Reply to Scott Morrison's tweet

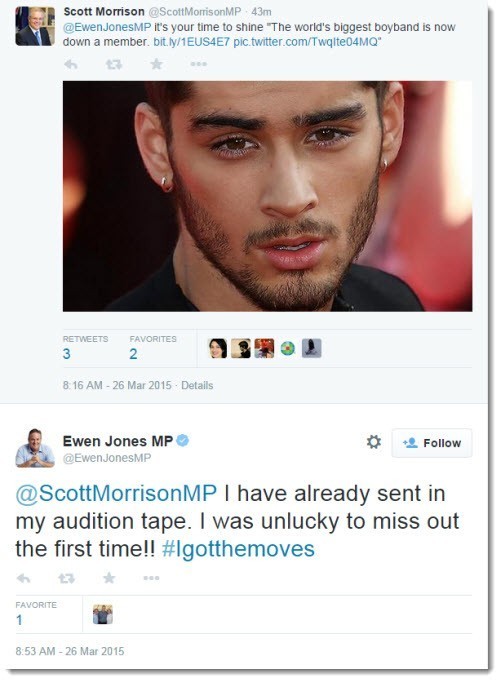coord(71,65)
